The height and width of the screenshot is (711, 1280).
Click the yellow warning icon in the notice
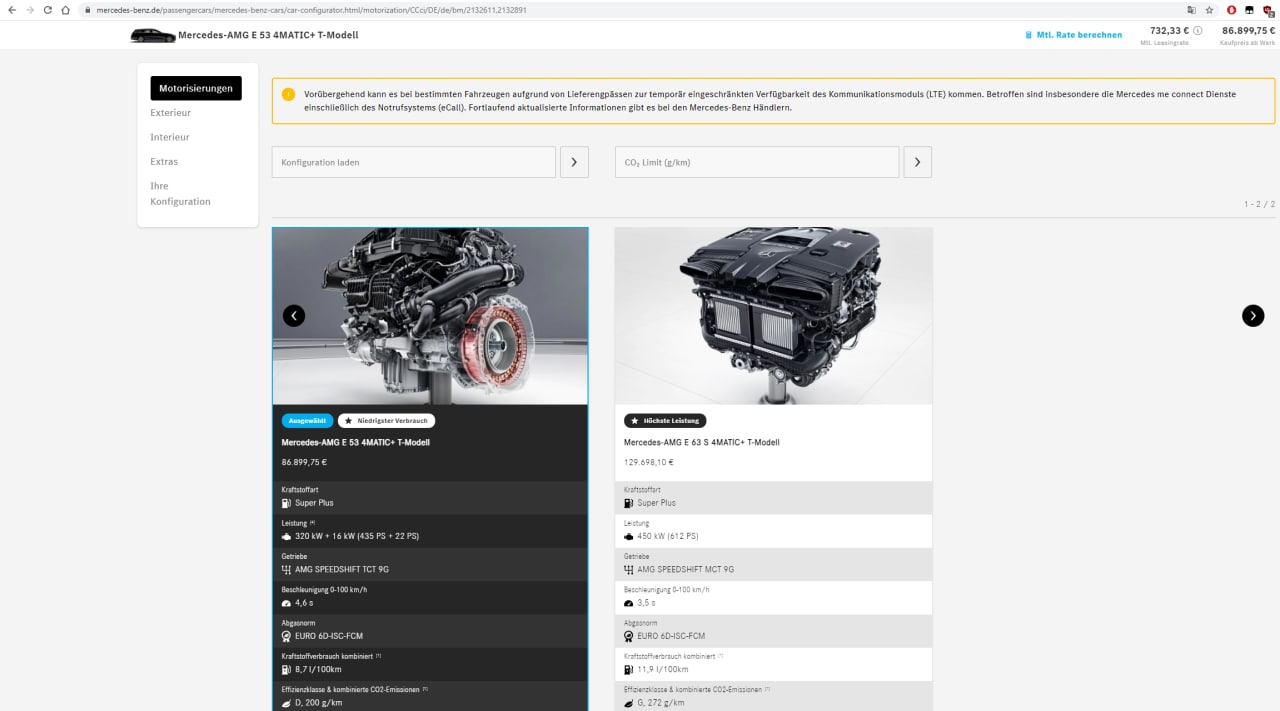coord(288,94)
